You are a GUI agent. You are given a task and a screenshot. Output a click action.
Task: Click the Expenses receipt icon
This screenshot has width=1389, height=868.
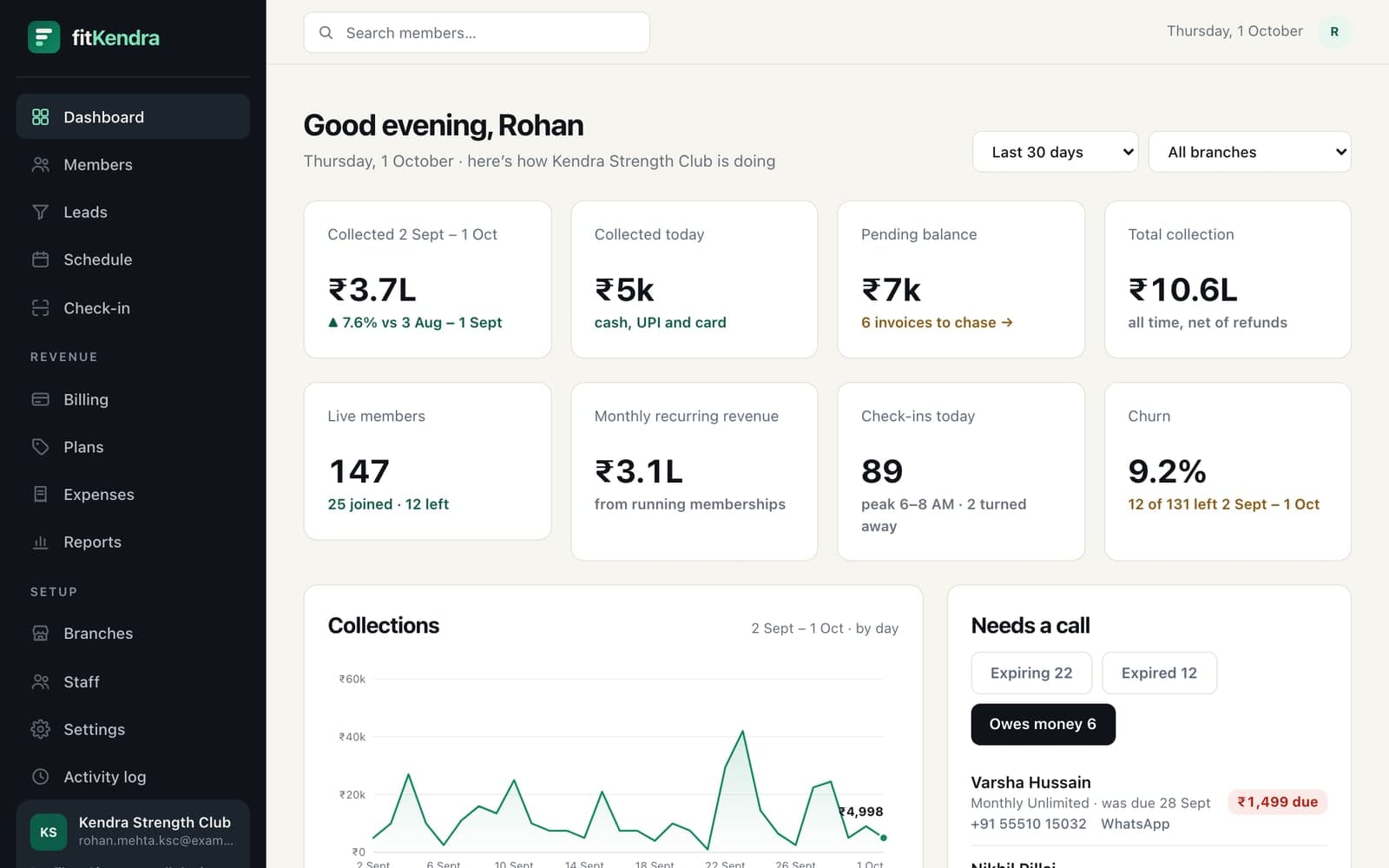pyautogui.click(x=40, y=494)
